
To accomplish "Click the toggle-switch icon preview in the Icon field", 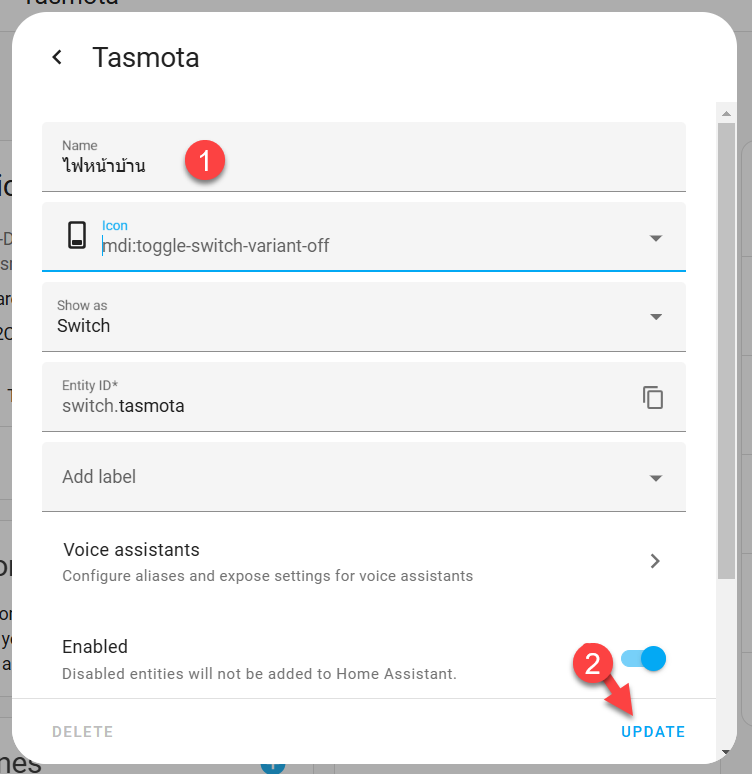I will coord(77,235).
